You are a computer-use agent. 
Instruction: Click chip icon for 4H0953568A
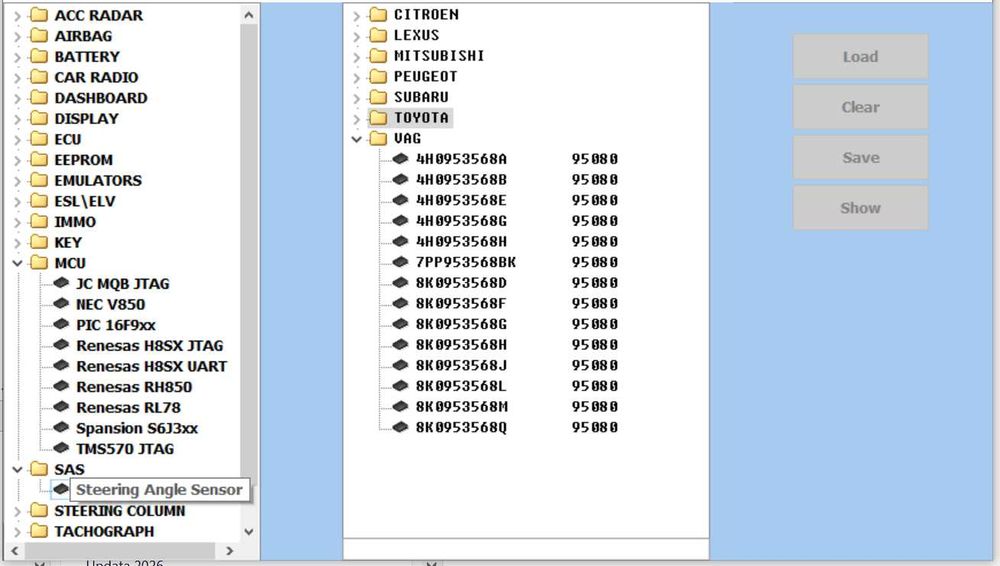click(400, 158)
